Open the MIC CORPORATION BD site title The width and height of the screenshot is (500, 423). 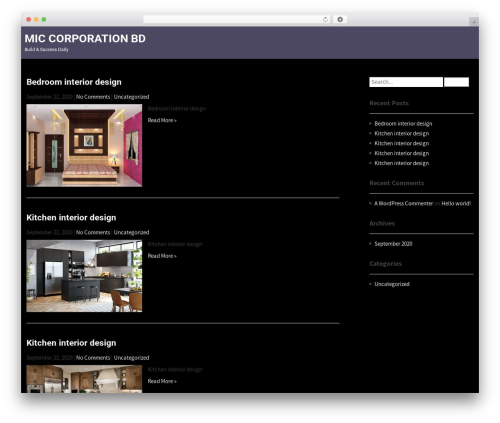pos(85,39)
